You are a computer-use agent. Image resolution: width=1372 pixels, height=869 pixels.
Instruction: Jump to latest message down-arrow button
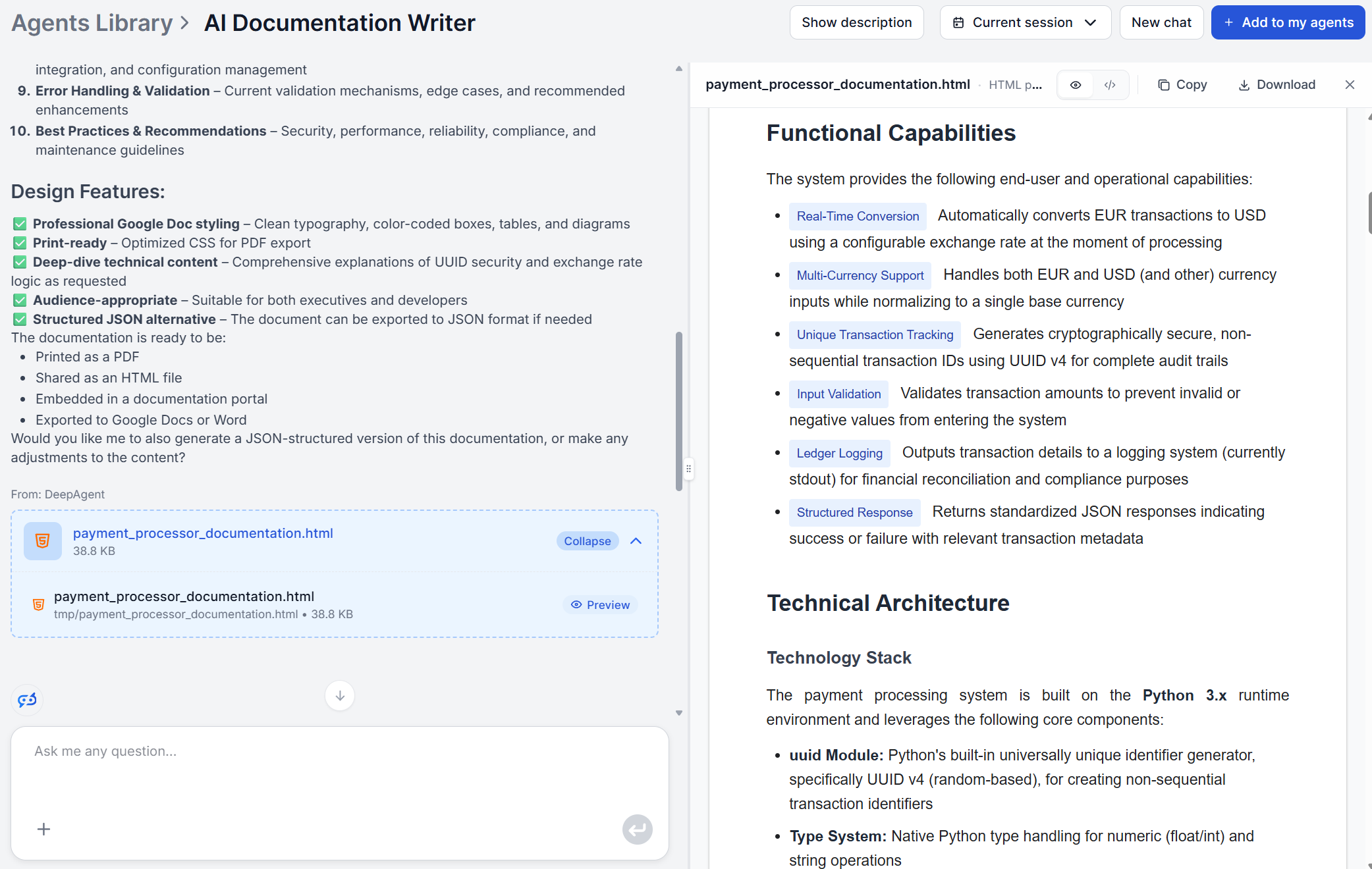click(x=340, y=696)
